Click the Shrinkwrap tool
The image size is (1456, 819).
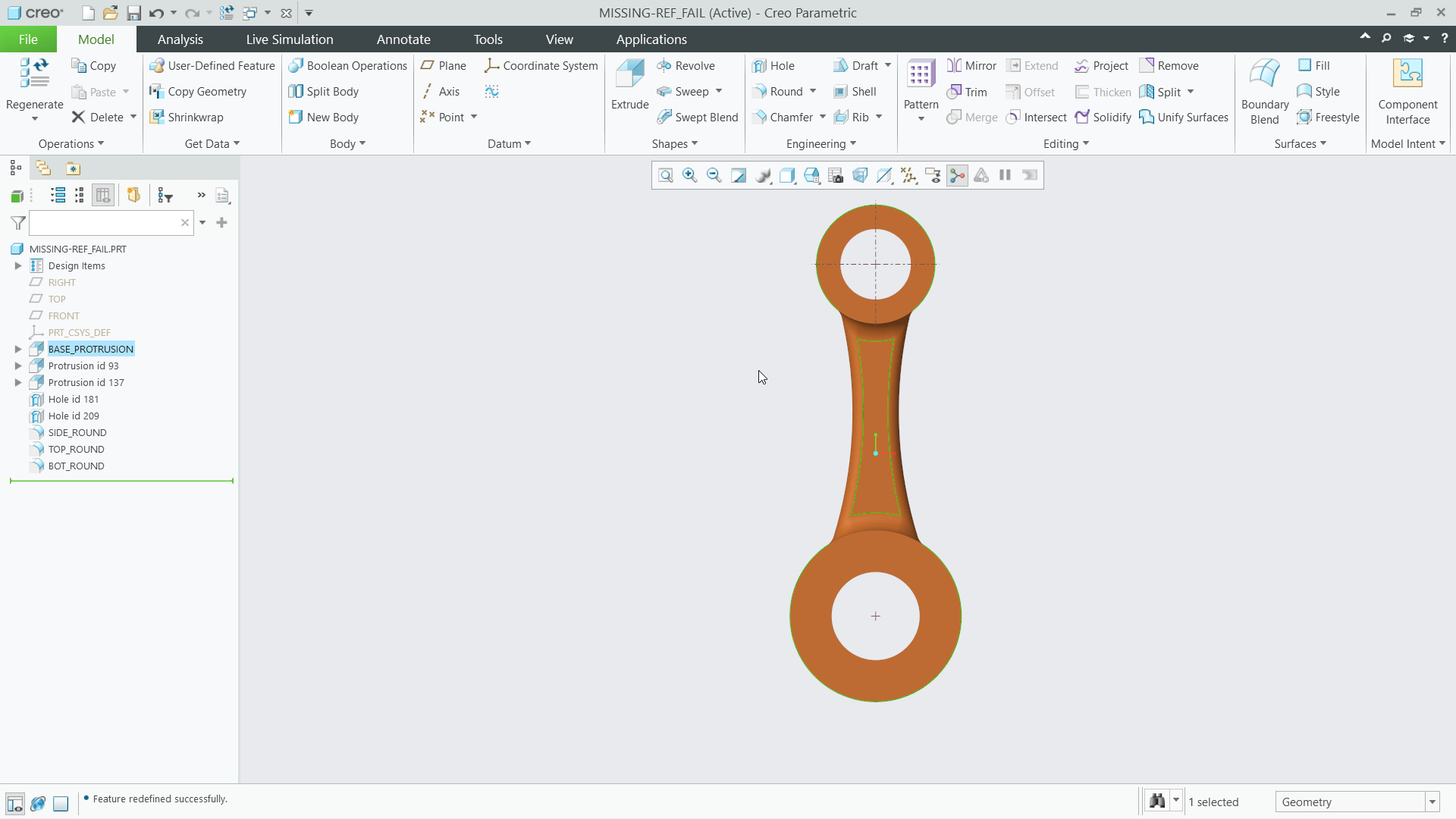coord(186,118)
